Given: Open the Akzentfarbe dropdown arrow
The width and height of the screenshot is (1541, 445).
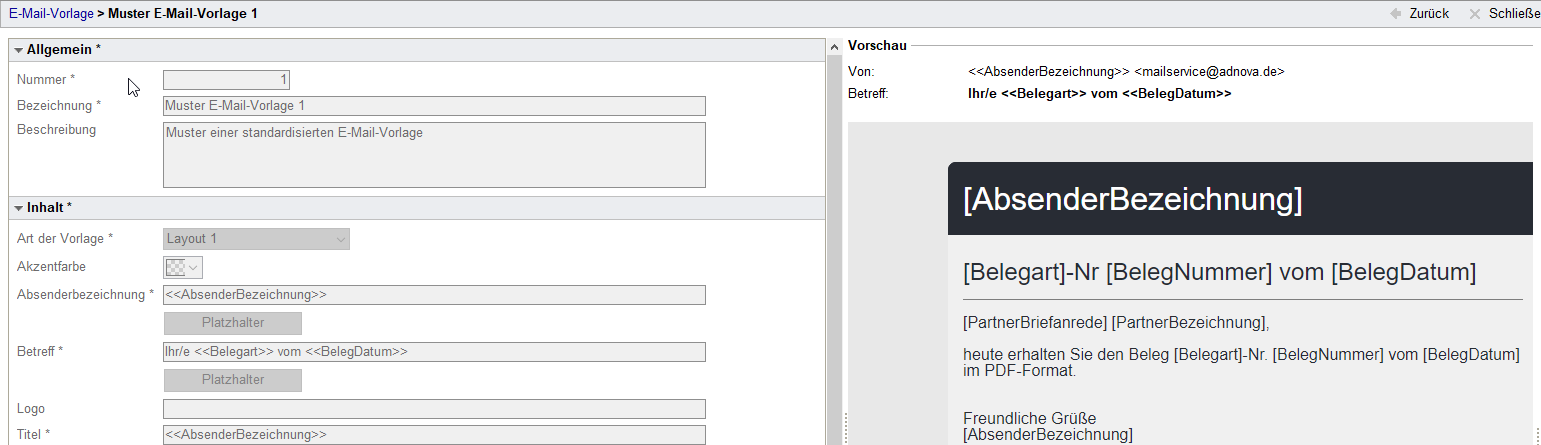Looking at the screenshot, I should (x=194, y=267).
